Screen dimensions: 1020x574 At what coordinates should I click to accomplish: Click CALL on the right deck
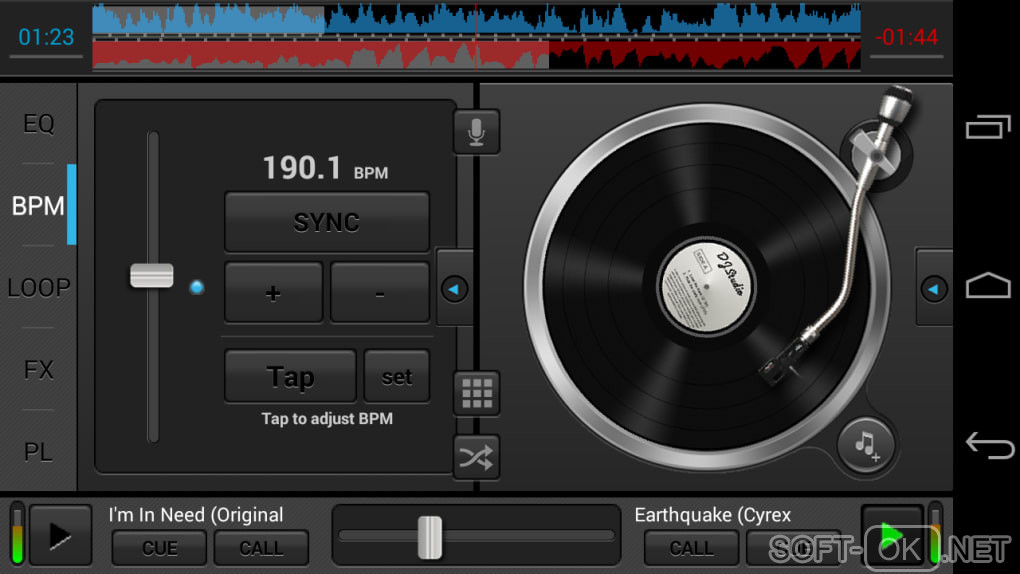(691, 548)
